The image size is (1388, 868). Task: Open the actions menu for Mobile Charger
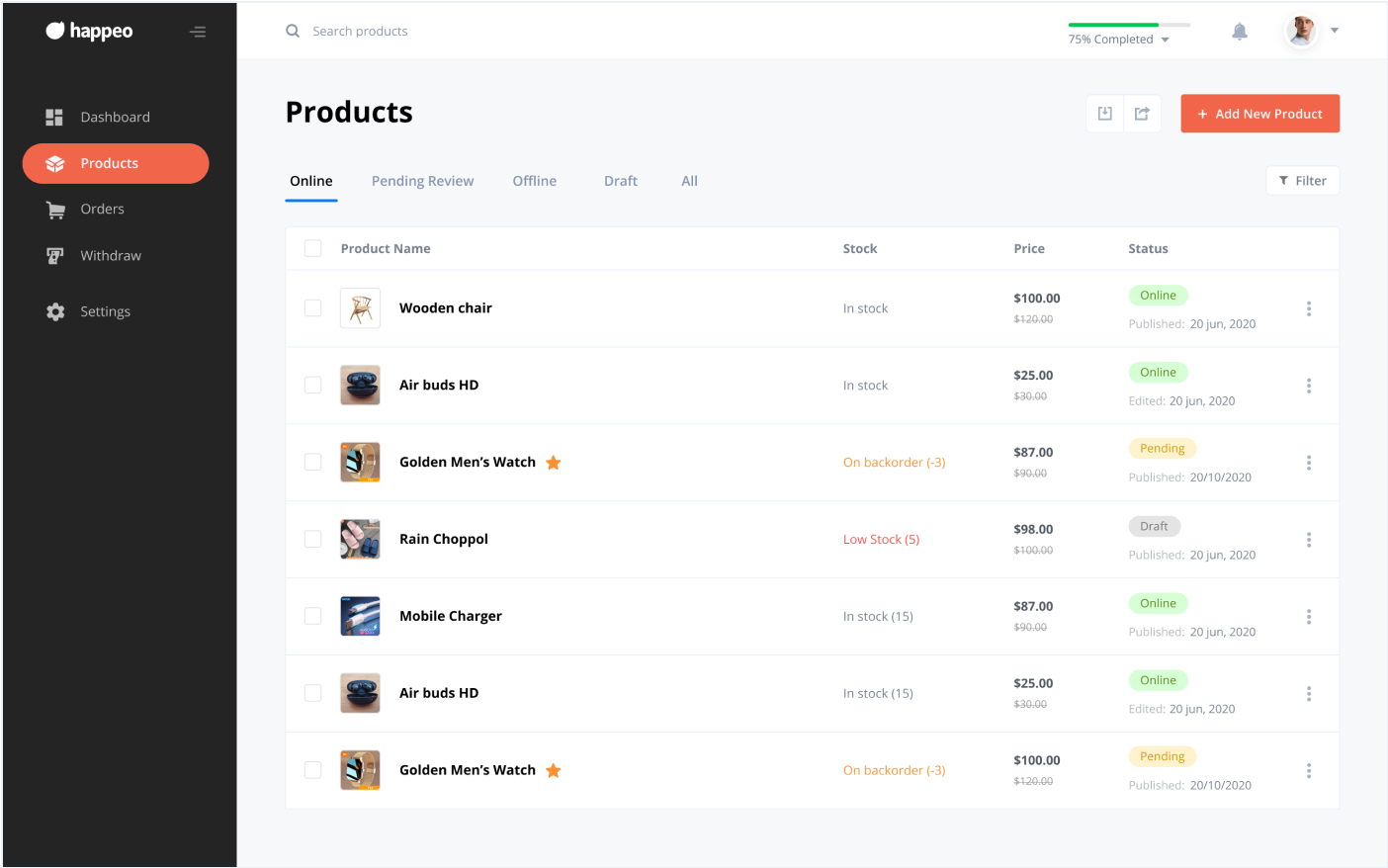click(x=1309, y=616)
